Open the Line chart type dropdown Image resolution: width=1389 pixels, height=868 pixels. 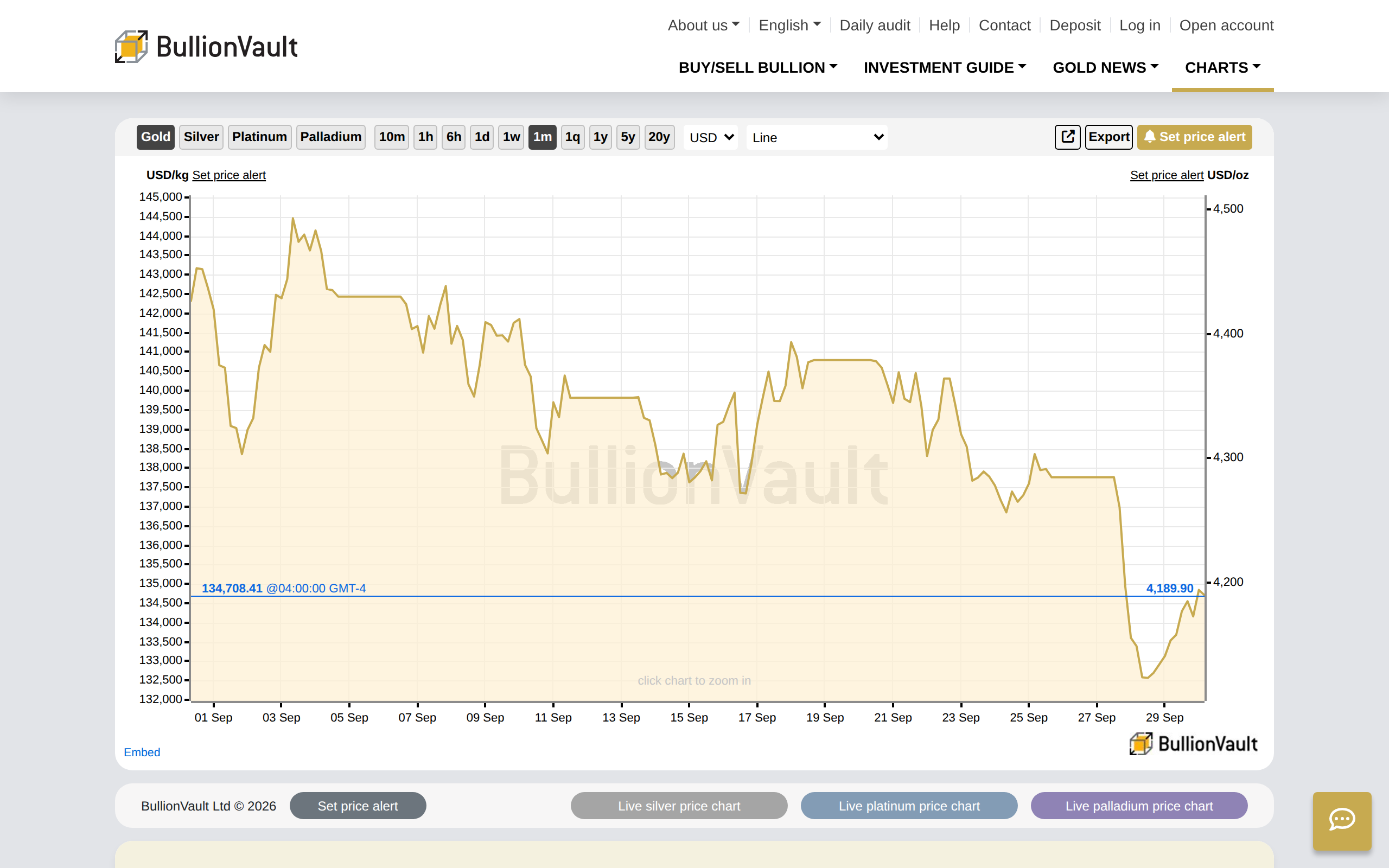coord(817,137)
